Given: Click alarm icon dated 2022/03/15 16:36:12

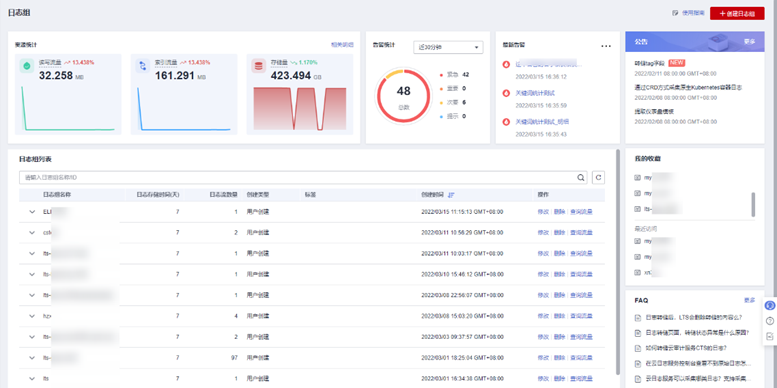Looking at the screenshot, I should [506, 64].
